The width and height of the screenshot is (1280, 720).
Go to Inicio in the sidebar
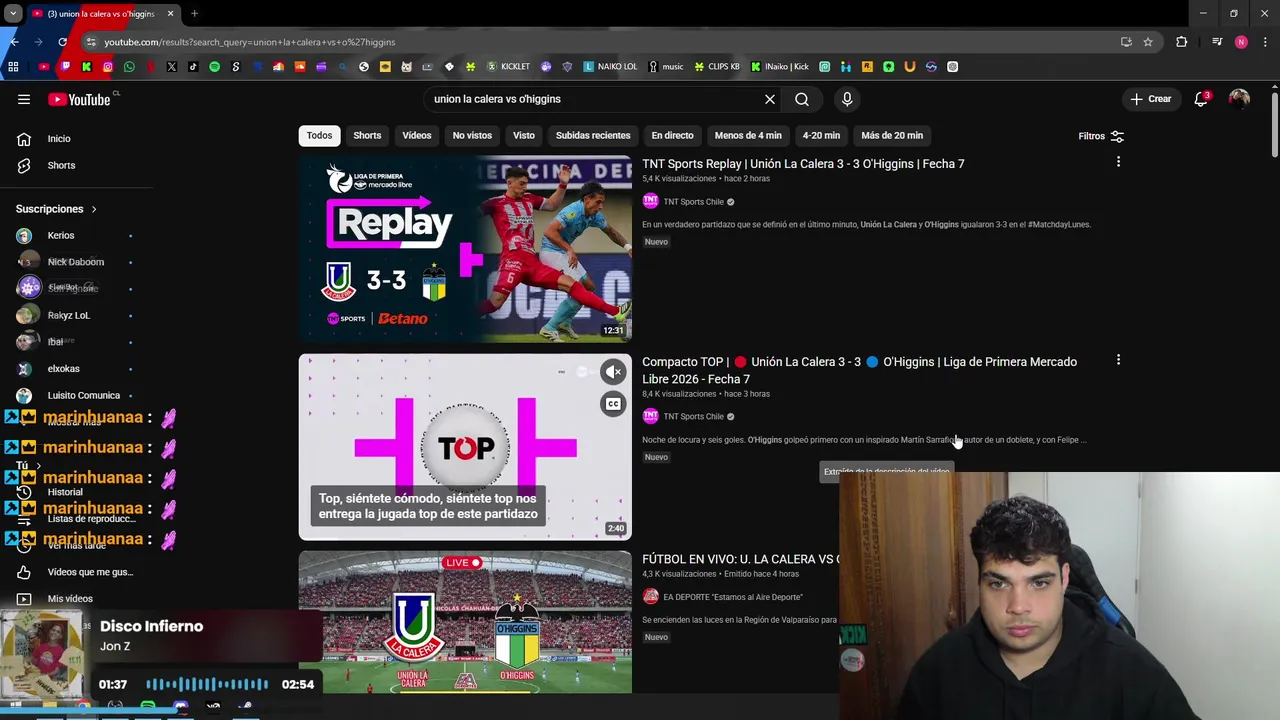59,139
